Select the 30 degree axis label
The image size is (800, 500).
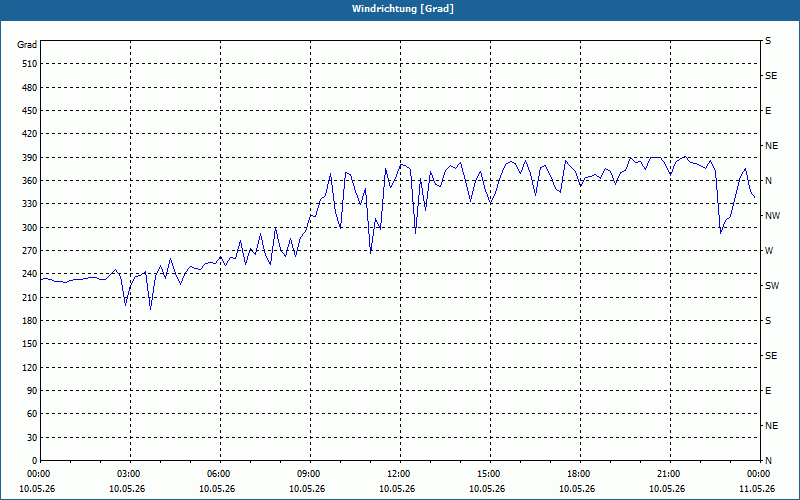coord(32,437)
